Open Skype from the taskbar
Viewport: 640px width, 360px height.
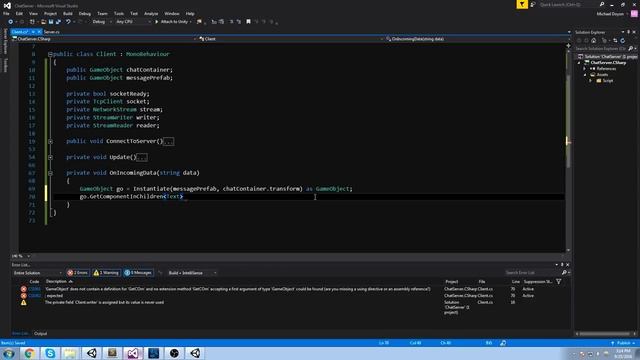(x=50, y=353)
